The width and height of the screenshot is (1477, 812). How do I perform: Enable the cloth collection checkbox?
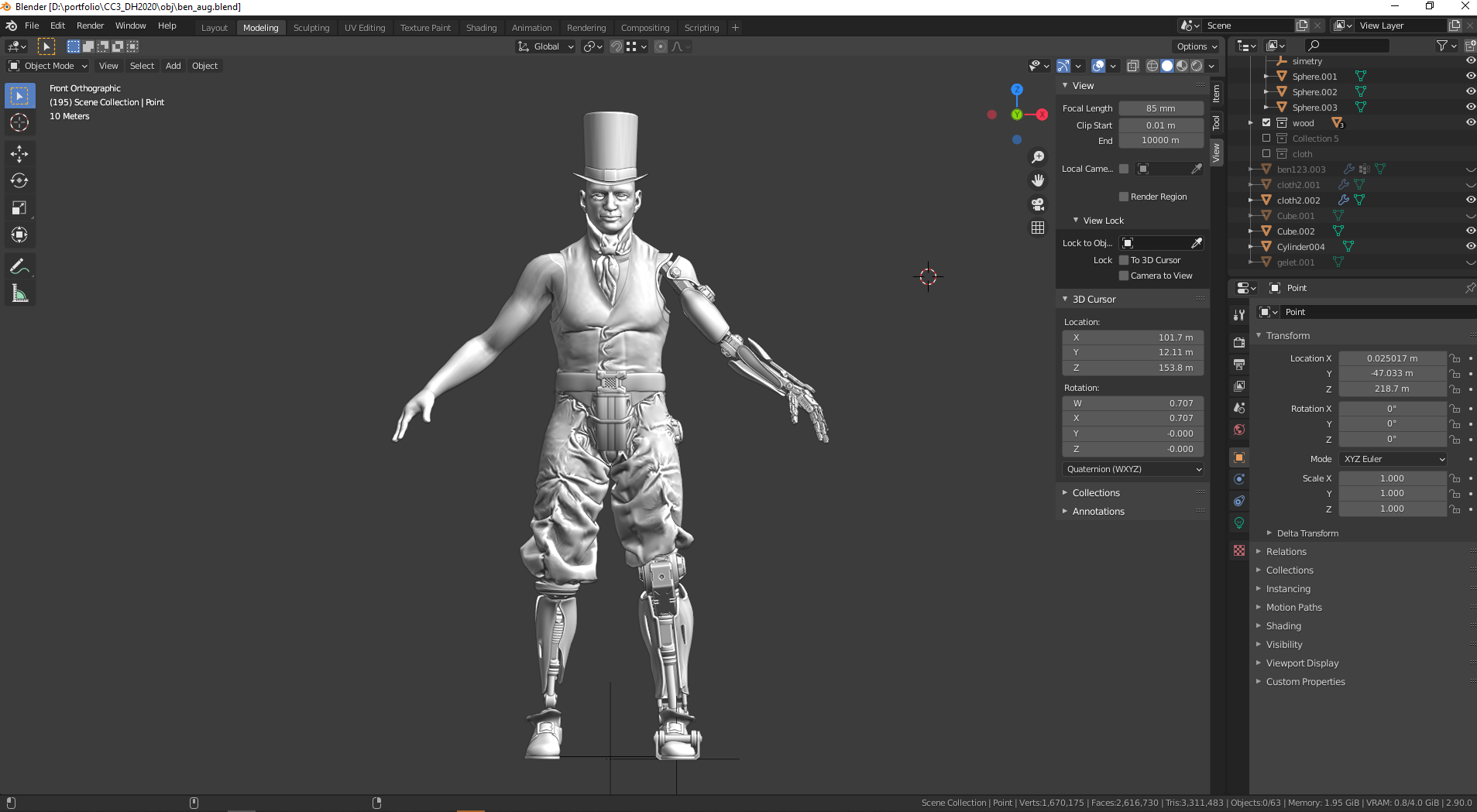coord(1266,153)
